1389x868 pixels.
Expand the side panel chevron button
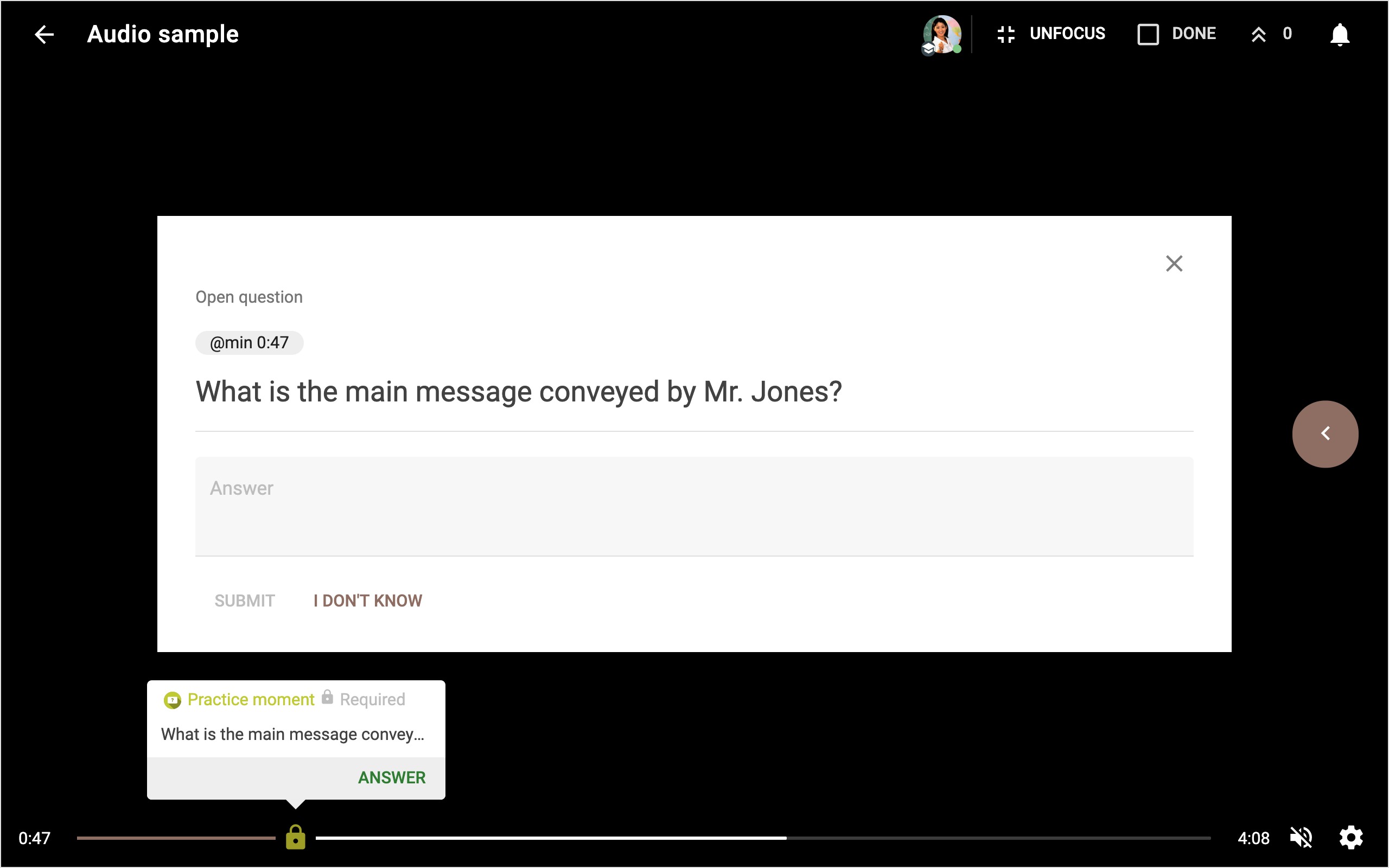(1325, 434)
